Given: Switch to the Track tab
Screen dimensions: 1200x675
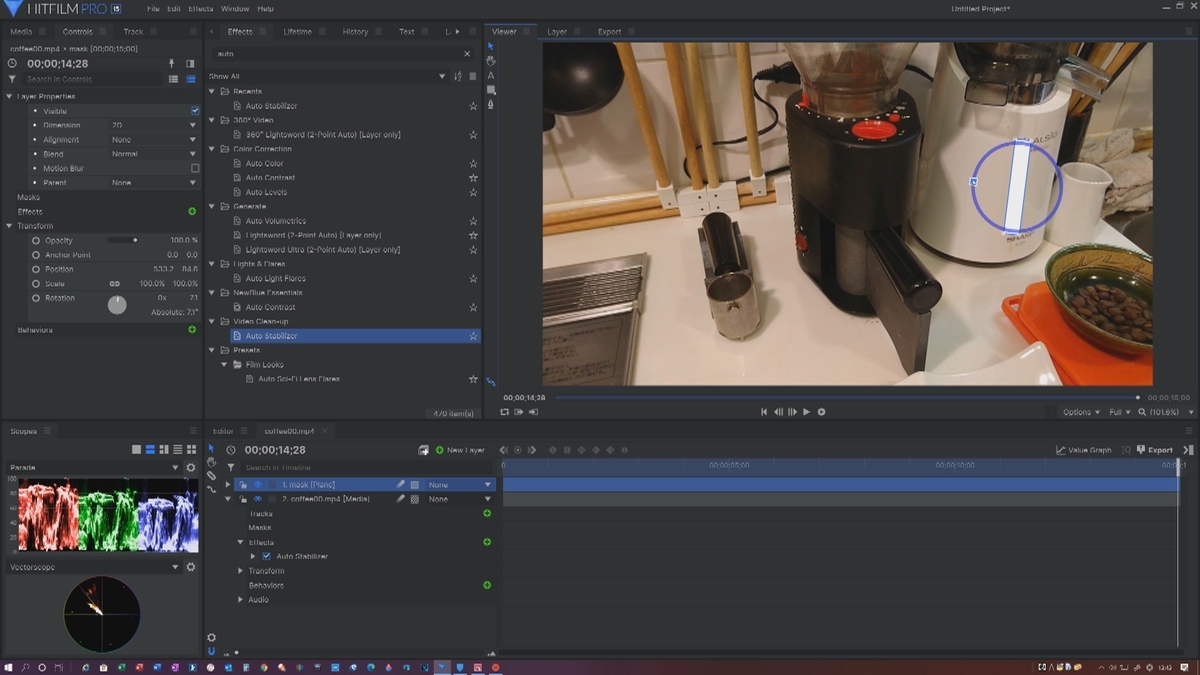Looking at the screenshot, I should (x=133, y=32).
